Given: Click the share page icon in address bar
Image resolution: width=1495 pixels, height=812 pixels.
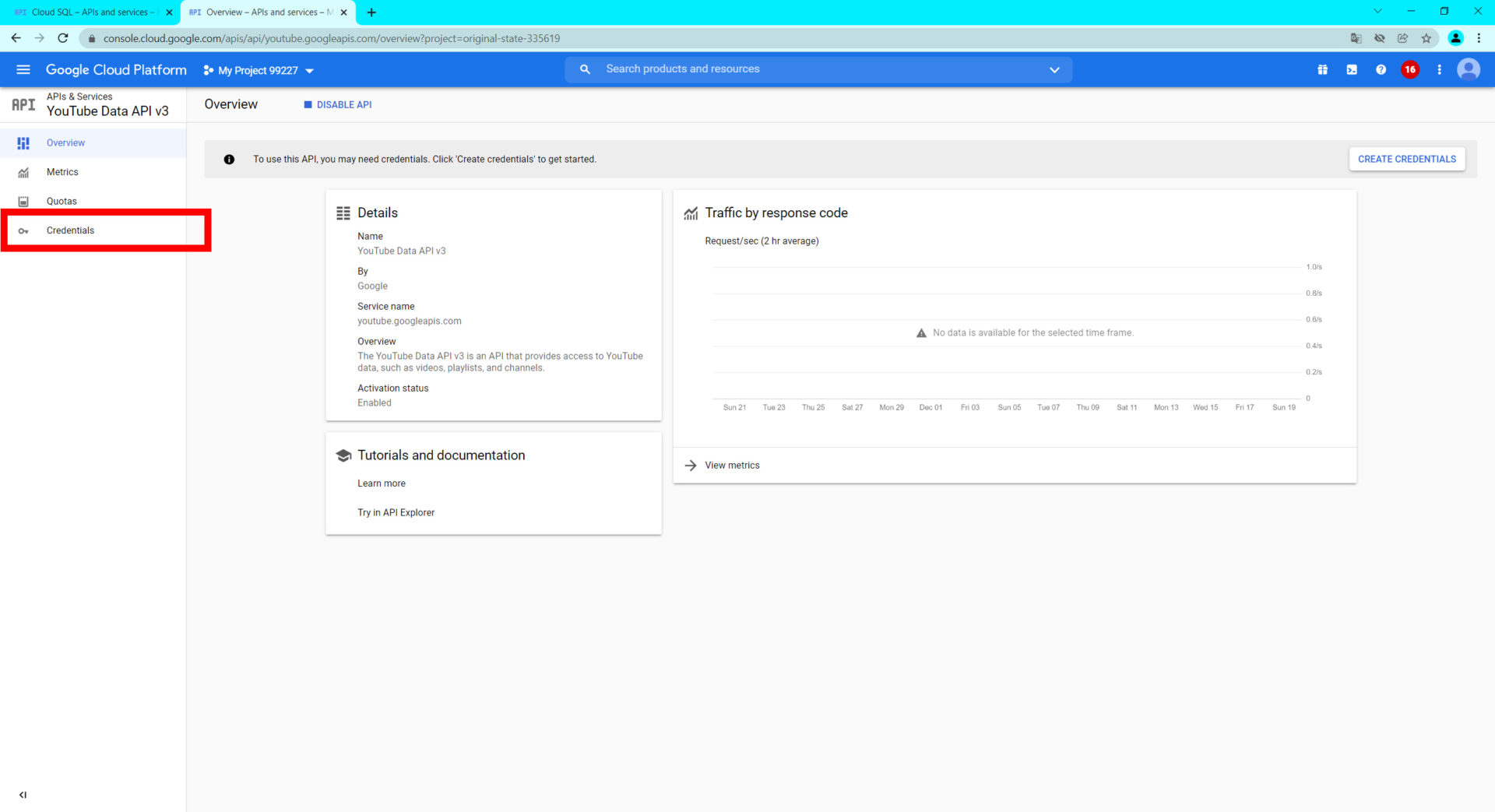Looking at the screenshot, I should tap(1403, 38).
